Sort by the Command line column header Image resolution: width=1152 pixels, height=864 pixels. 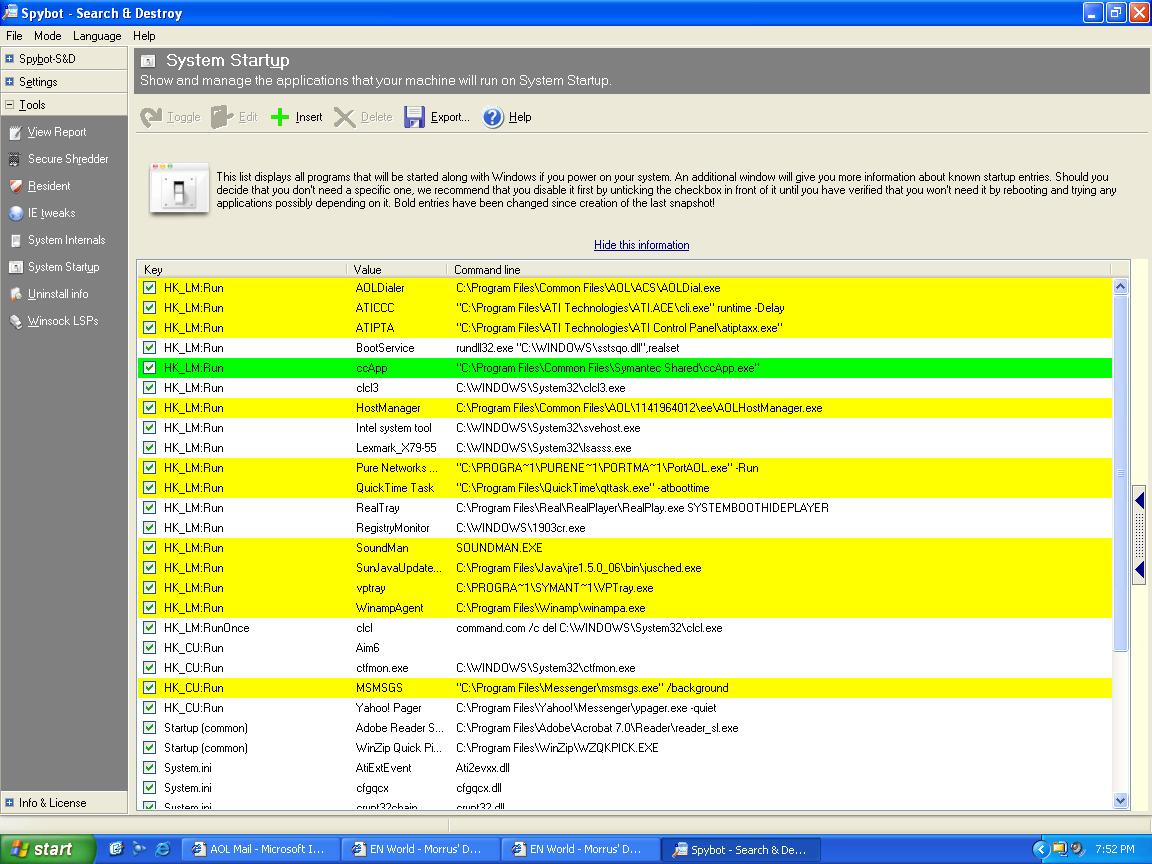[780, 270]
